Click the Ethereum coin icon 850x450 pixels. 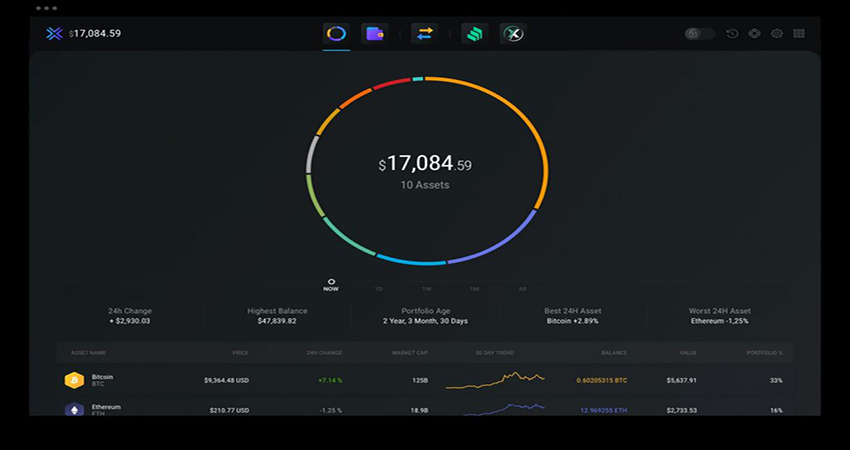pyautogui.click(x=74, y=409)
